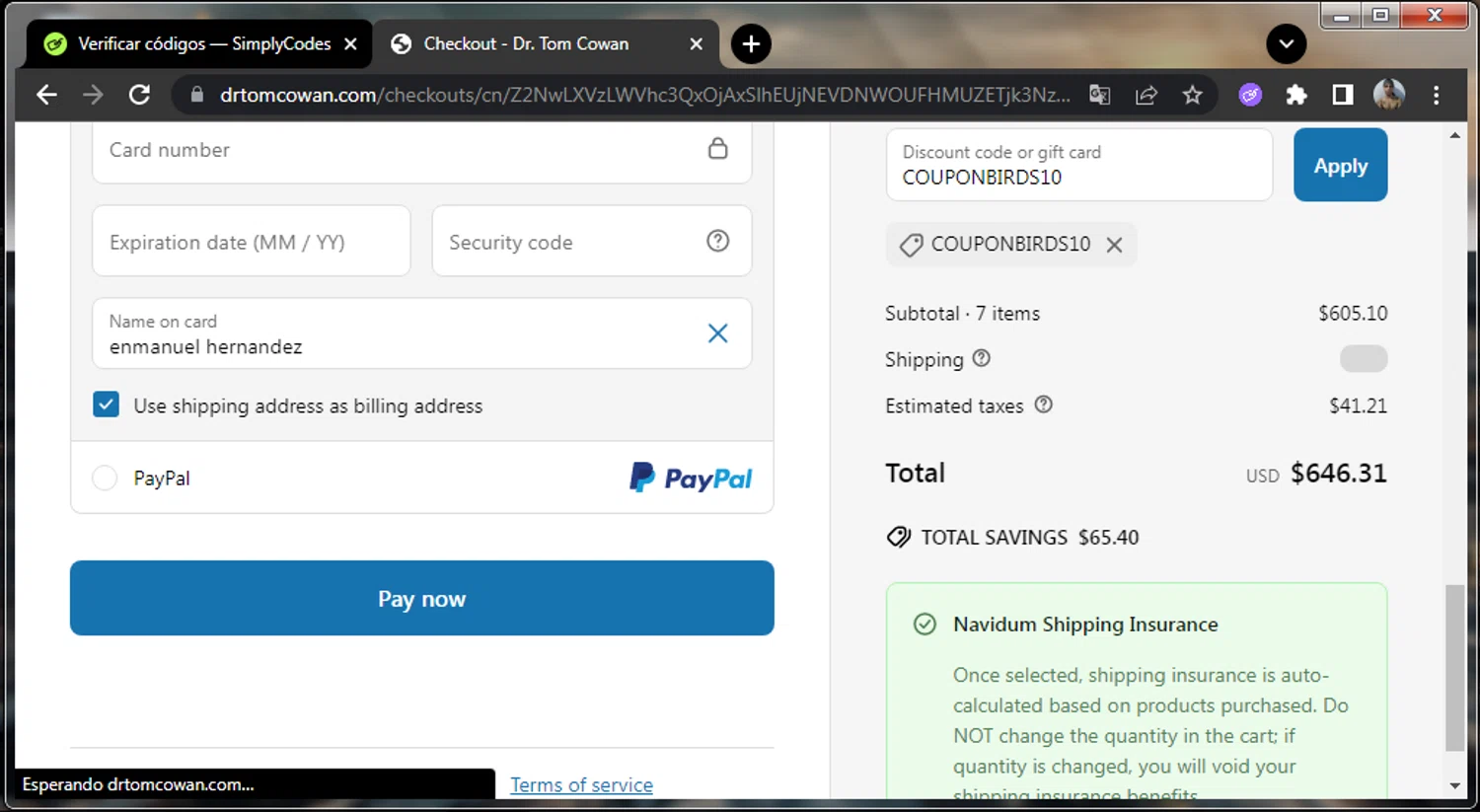The width and height of the screenshot is (1480, 812).
Task: Apply the discount code
Action: click(x=1340, y=165)
